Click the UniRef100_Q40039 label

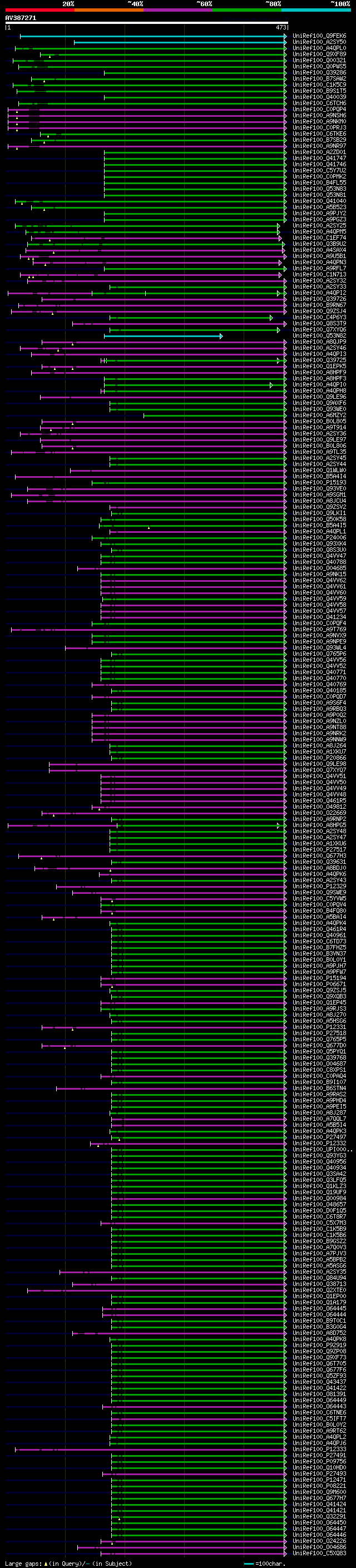click(319, 97)
